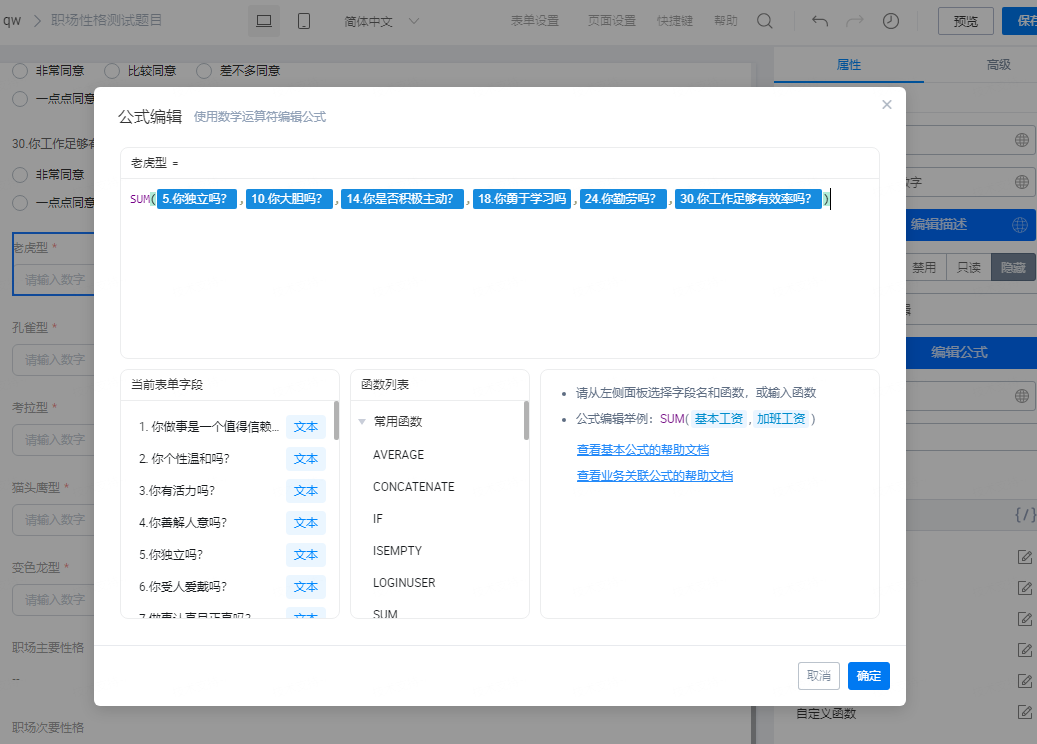1037x744 pixels.
Task: Click the code braces icon
Action: coord(1025,515)
